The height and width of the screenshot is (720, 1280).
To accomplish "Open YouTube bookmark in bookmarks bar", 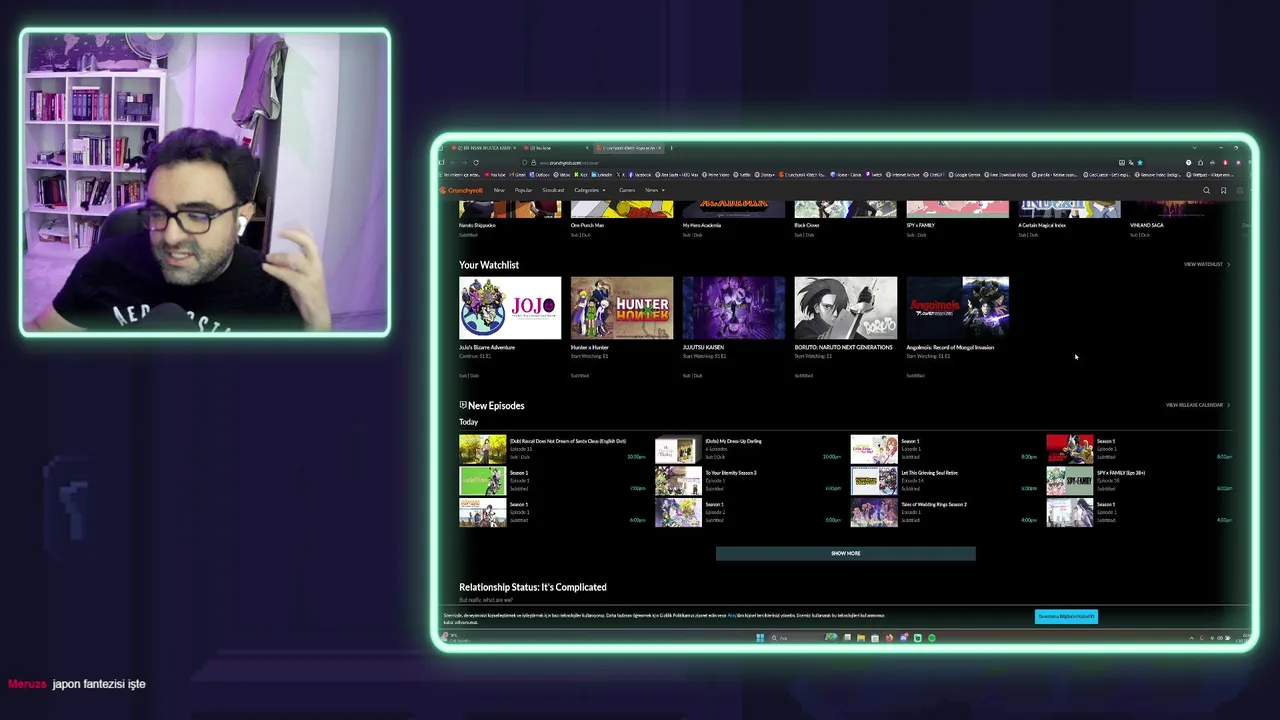I will [x=495, y=175].
